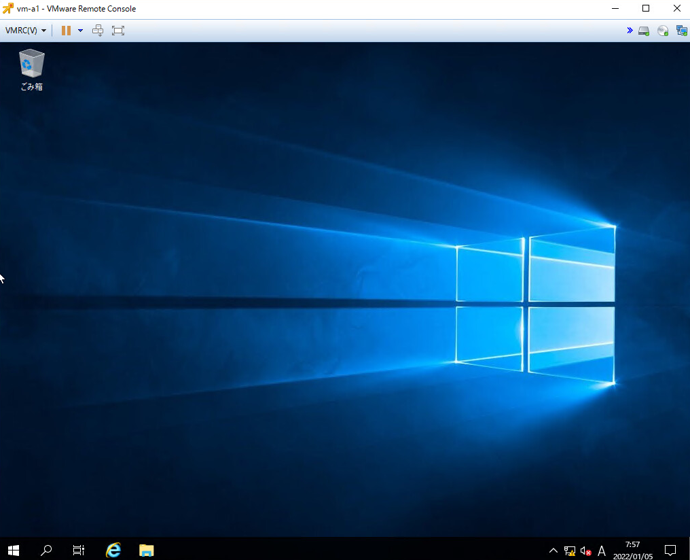Expand the double-chevron devices arrow
The image size is (690, 560).
point(630,30)
